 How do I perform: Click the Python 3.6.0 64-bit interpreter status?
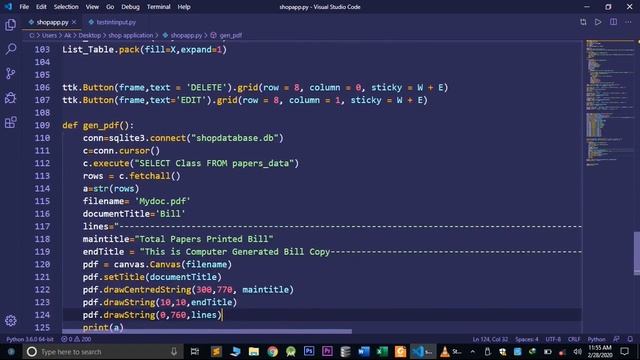point(30,339)
